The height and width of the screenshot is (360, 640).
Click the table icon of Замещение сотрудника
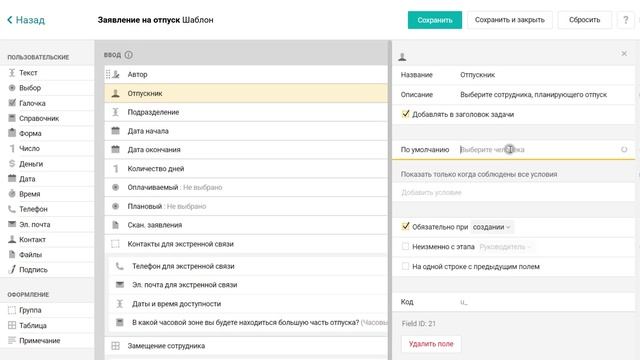pyautogui.click(x=116, y=346)
